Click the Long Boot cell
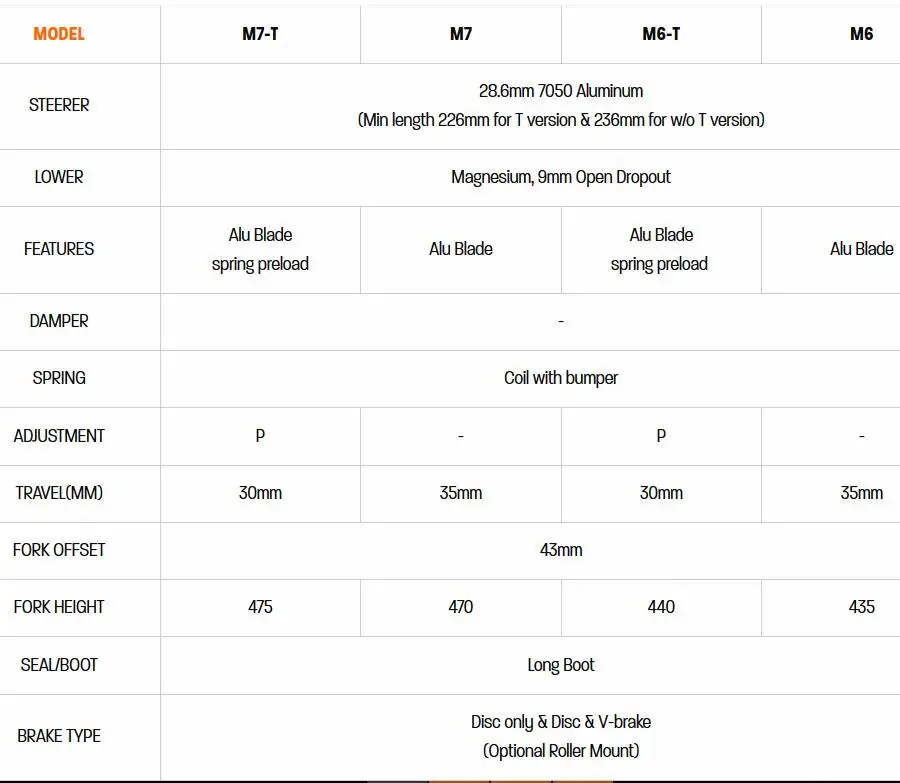Viewport: 900px width, 783px height. (561, 665)
